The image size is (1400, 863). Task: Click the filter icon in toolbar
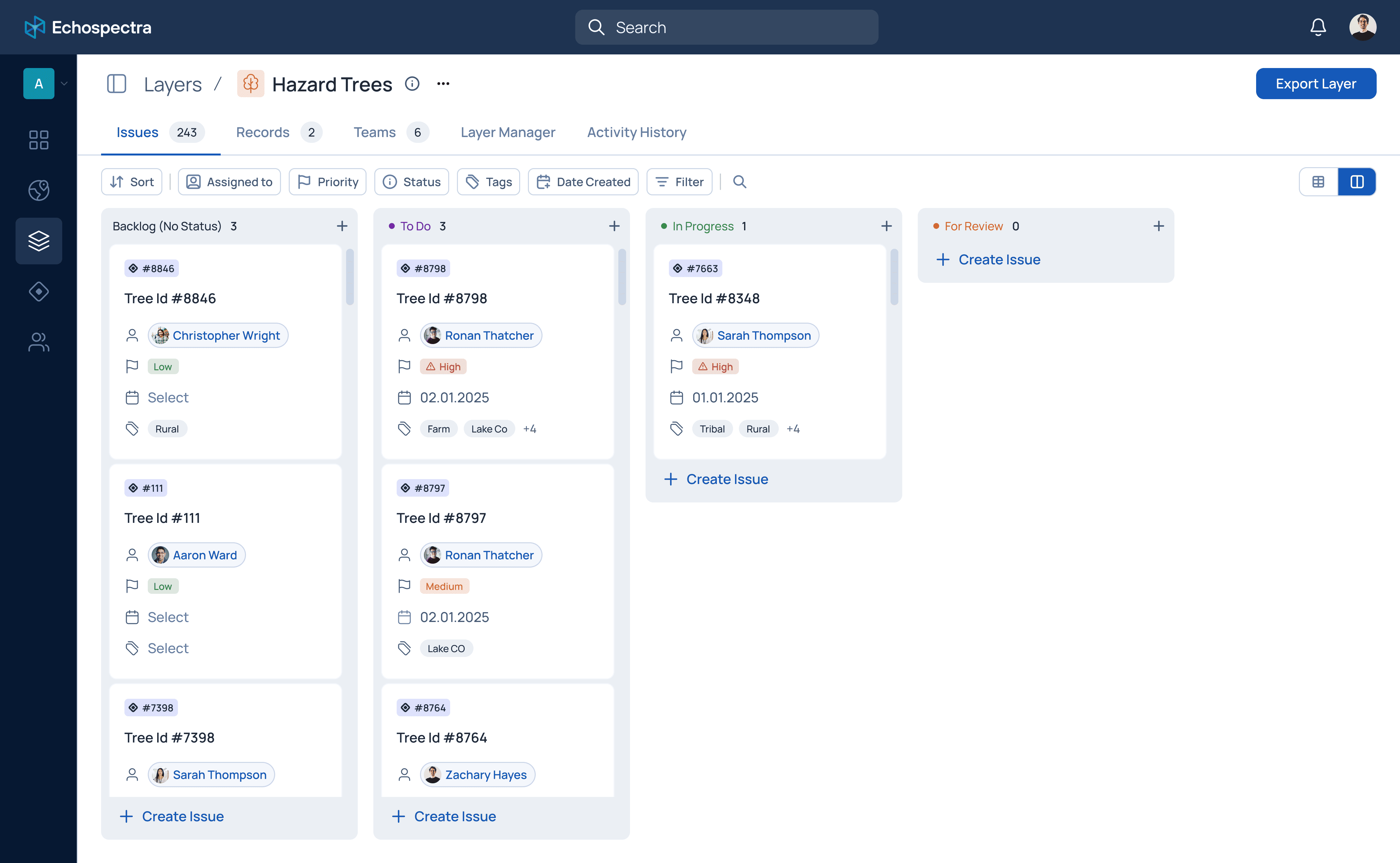tap(680, 182)
